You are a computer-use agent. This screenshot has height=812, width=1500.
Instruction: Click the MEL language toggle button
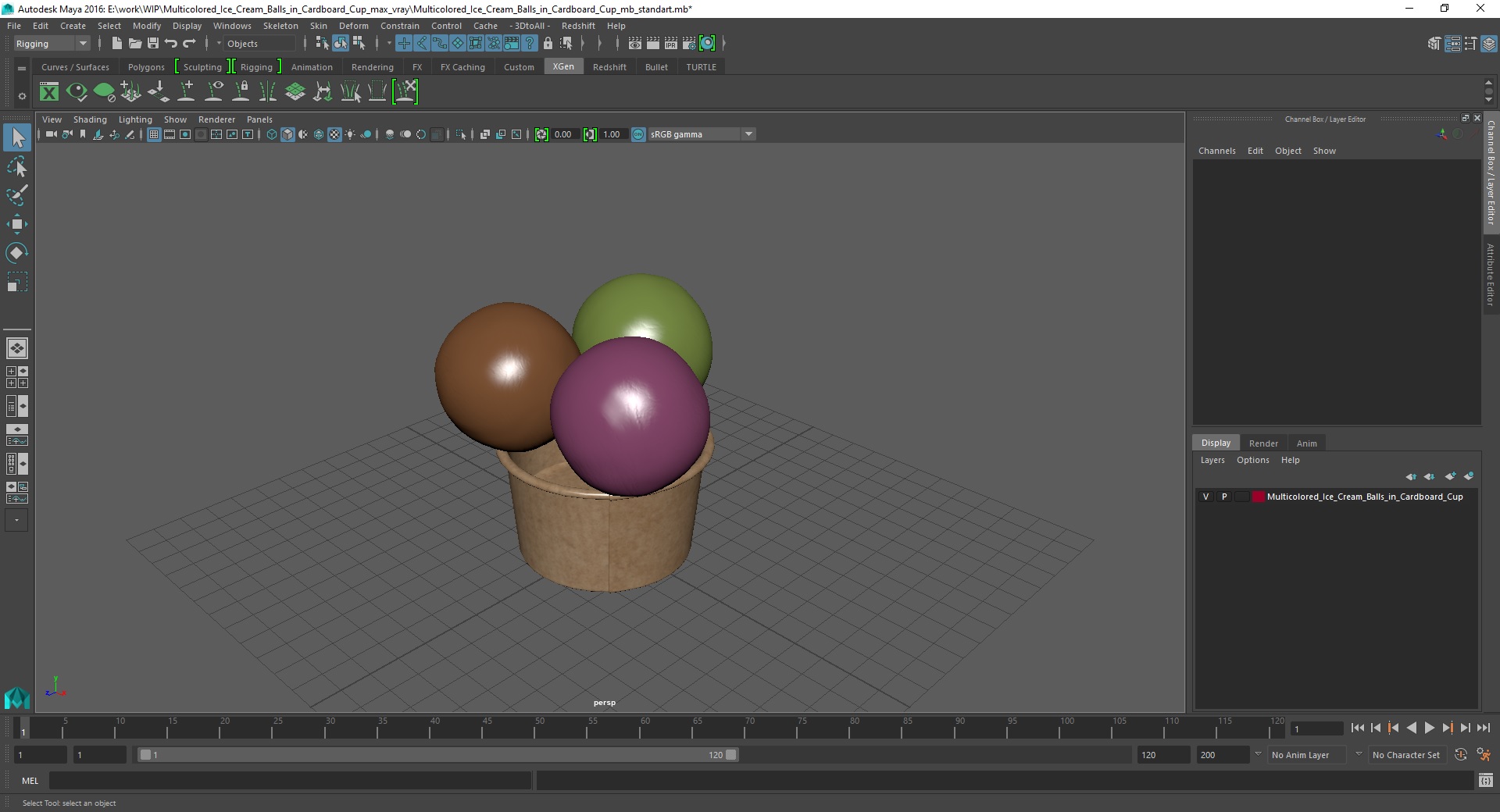pyautogui.click(x=30, y=780)
